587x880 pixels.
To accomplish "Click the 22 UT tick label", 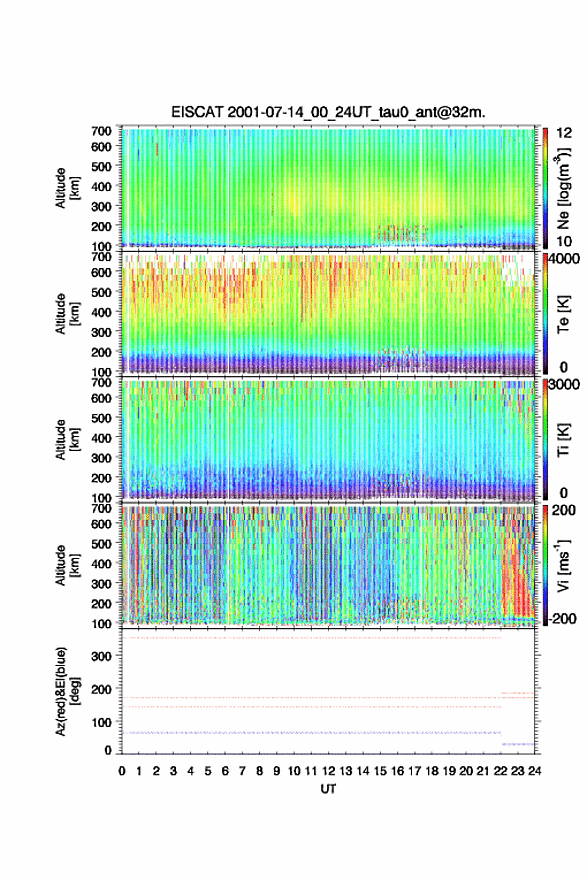I will [501, 771].
